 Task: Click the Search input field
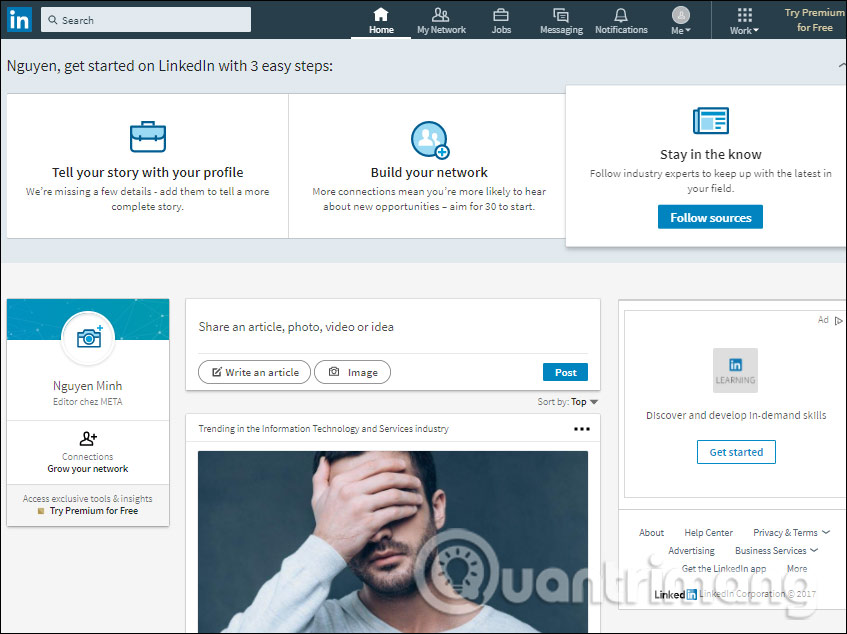point(145,19)
